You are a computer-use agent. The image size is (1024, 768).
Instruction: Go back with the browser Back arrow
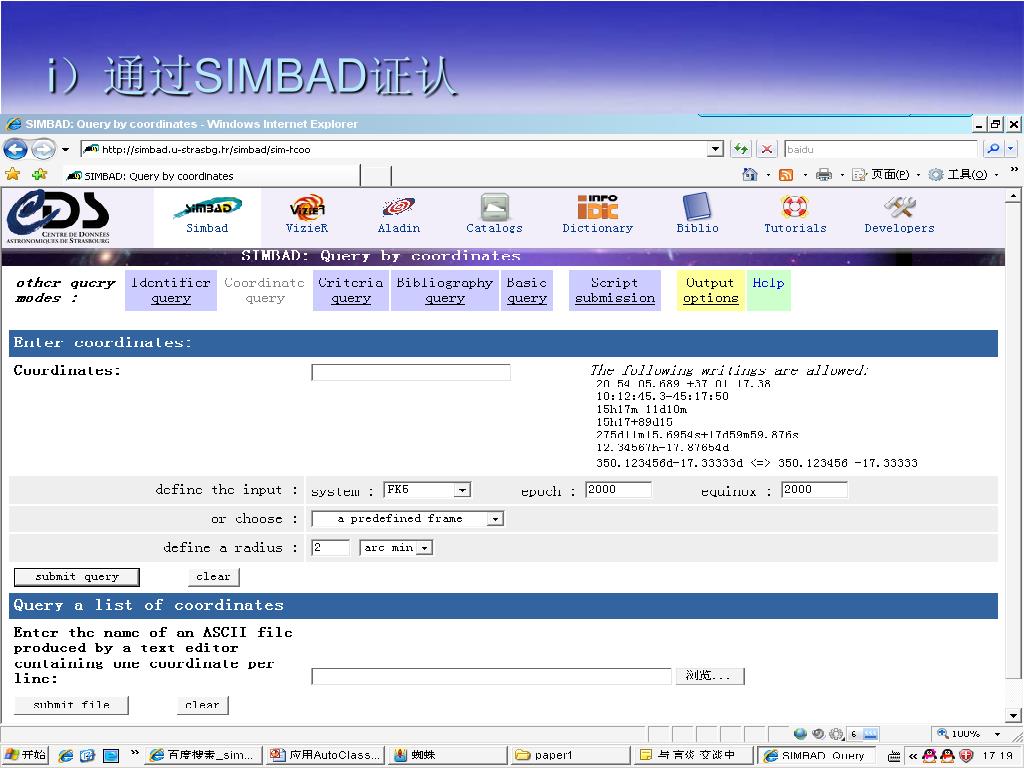[15, 150]
